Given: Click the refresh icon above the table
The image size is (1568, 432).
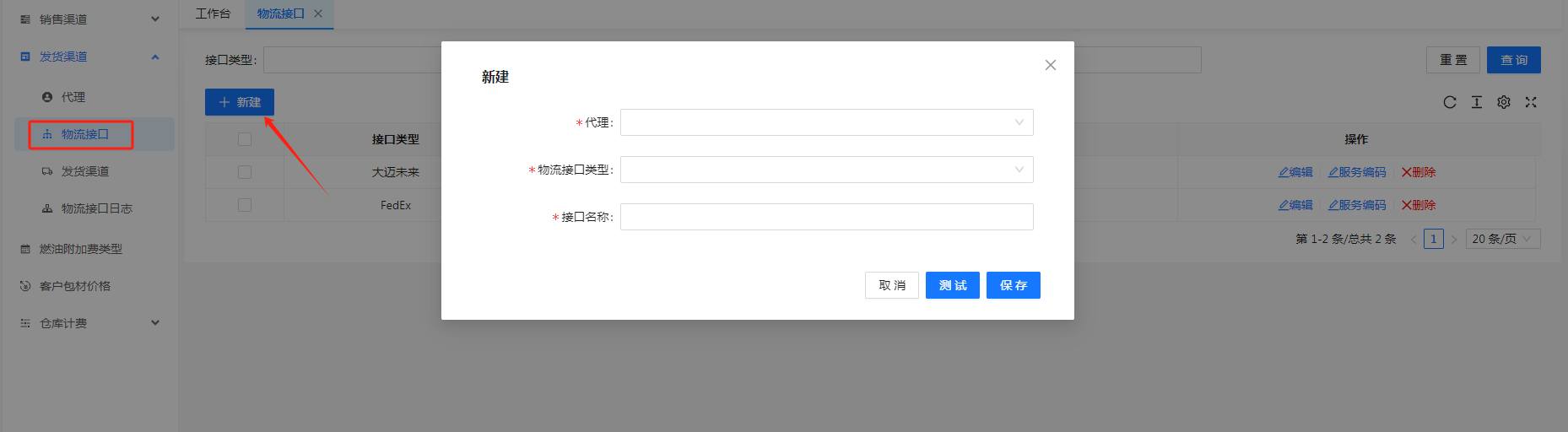Looking at the screenshot, I should pos(1450,102).
